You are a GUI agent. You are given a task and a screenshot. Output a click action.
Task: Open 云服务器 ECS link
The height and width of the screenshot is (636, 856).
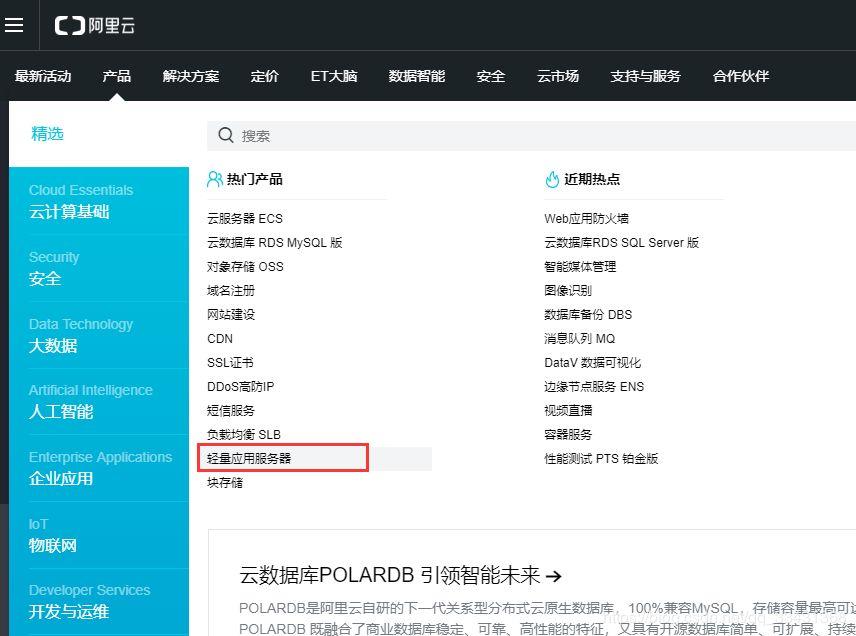[245, 218]
